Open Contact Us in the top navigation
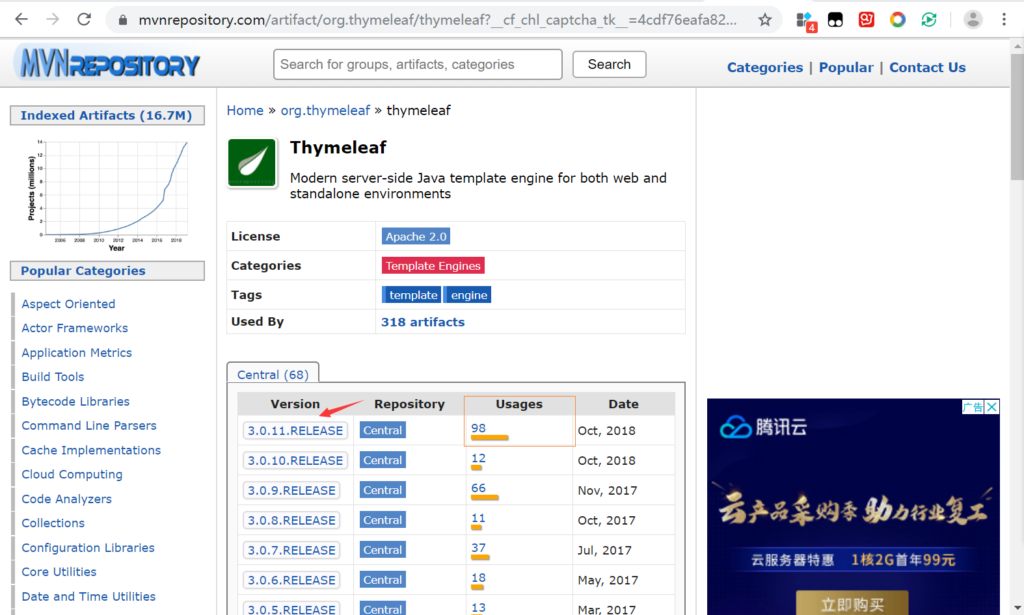The height and width of the screenshot is (615, 1024). pos(927,67)
